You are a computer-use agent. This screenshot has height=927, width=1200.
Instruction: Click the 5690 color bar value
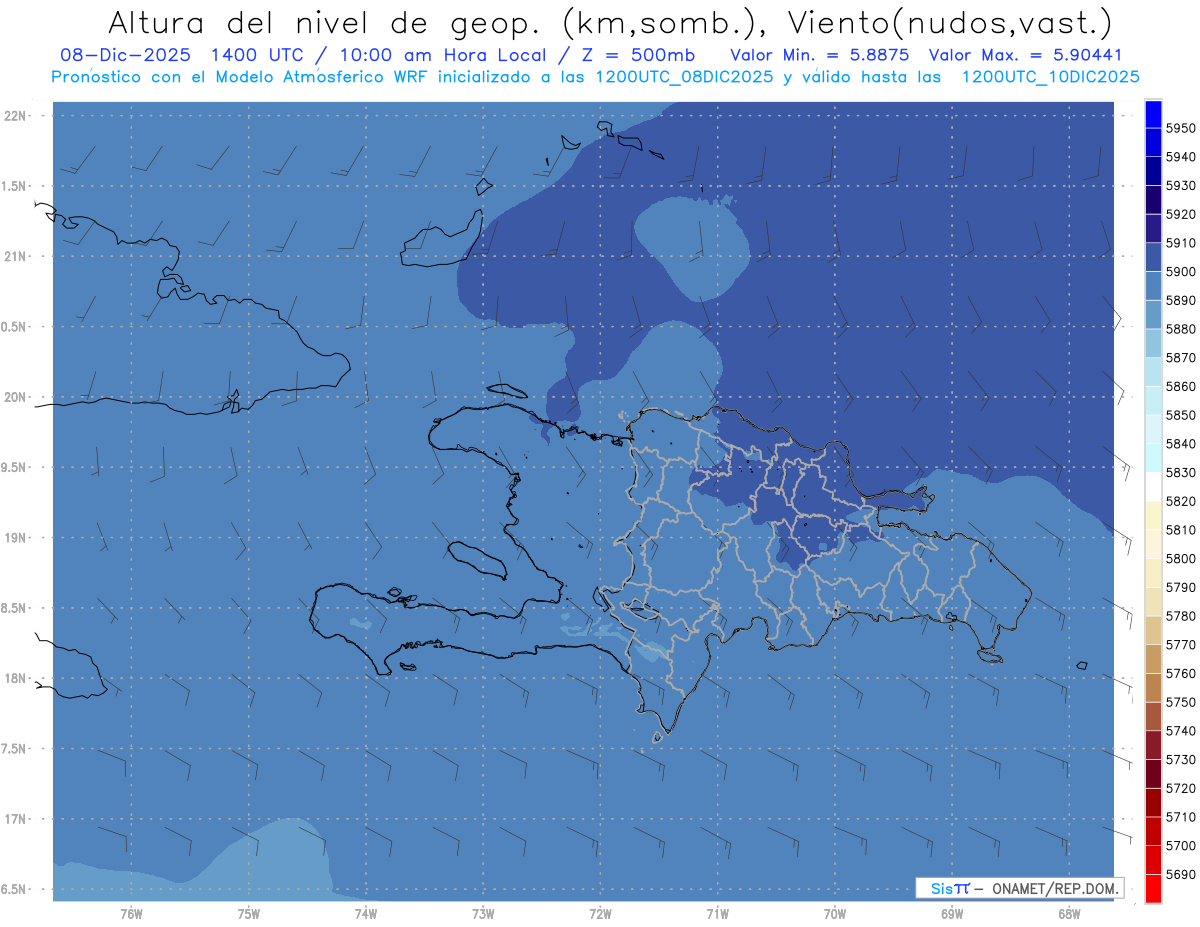point(1180,874)
